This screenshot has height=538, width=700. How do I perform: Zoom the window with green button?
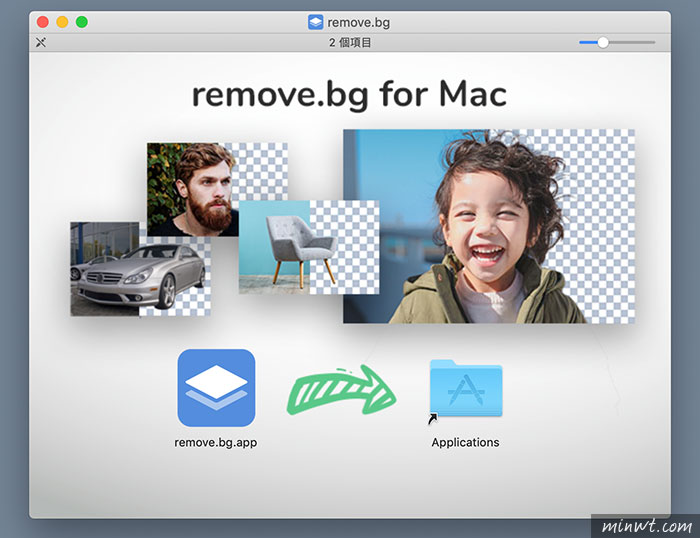[82, 22]
